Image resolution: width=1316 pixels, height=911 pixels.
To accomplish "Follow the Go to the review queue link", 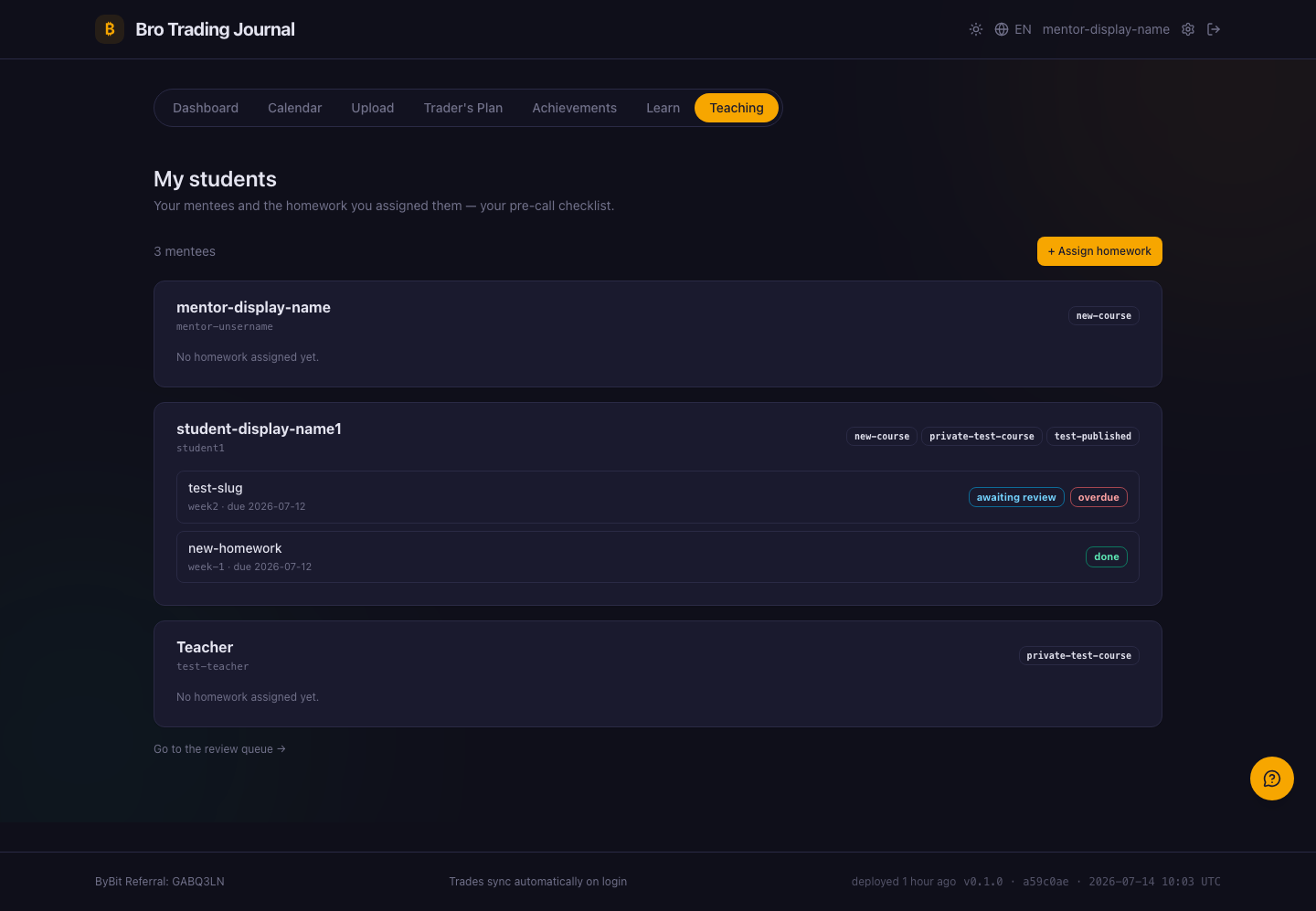I will [219, 749].
